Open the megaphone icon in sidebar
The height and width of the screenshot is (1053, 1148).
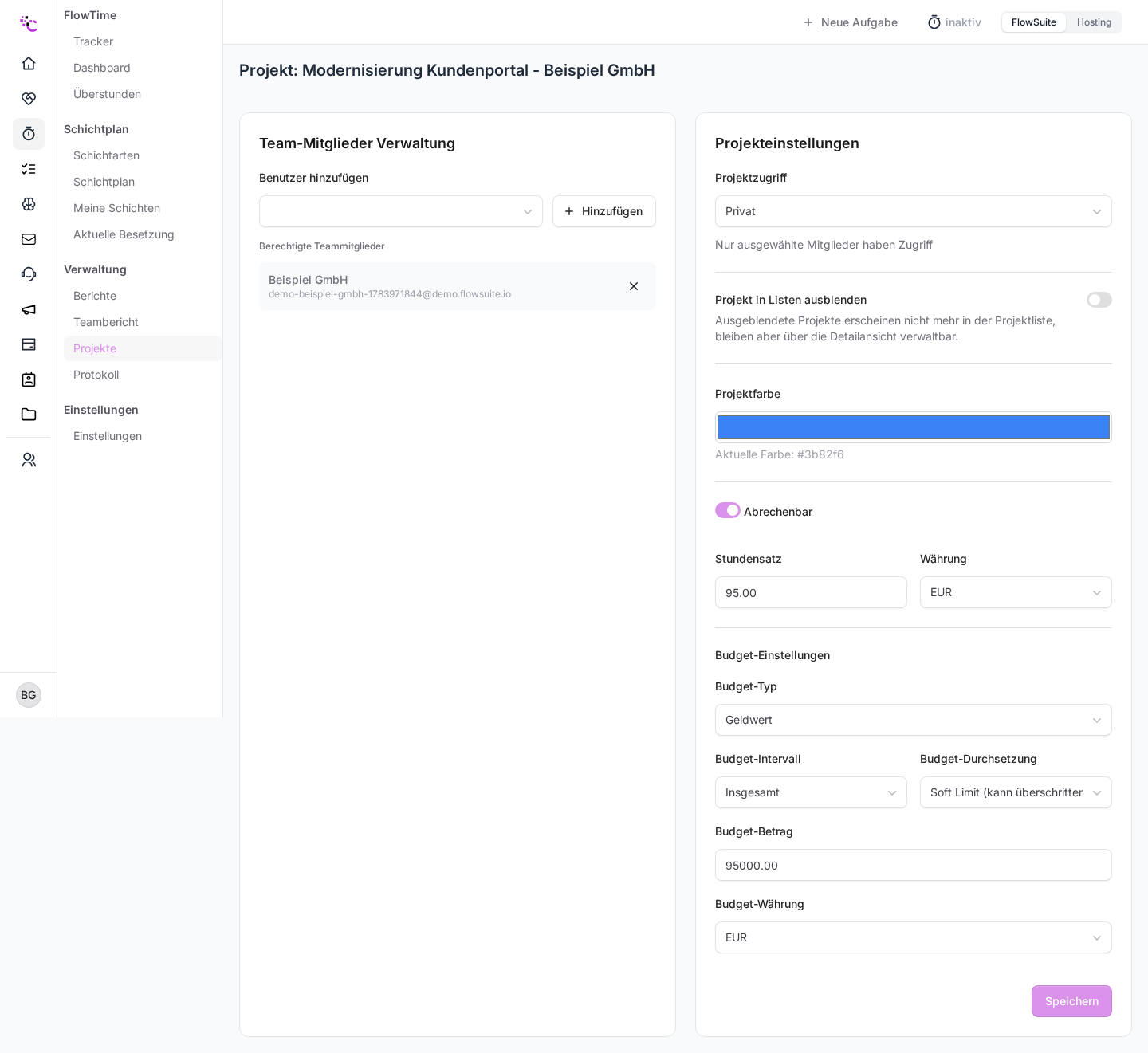click(x=29, y=309)
